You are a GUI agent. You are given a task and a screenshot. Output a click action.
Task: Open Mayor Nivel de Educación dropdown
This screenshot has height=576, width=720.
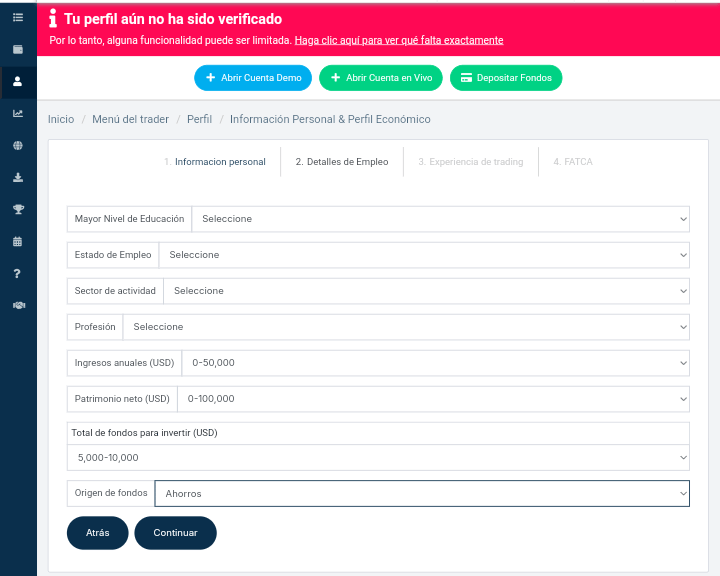point(440,219)
